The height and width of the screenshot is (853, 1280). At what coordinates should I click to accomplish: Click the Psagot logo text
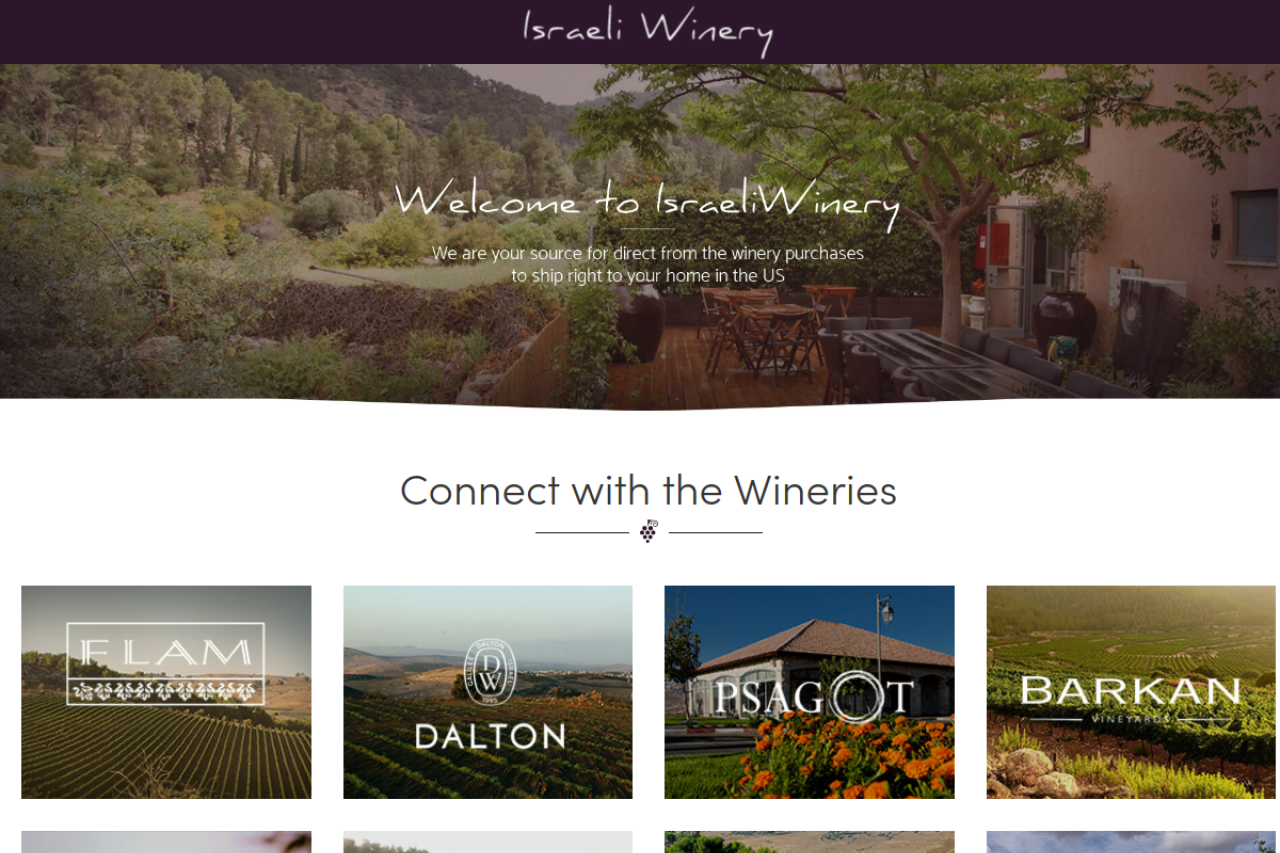click(814, 696)
